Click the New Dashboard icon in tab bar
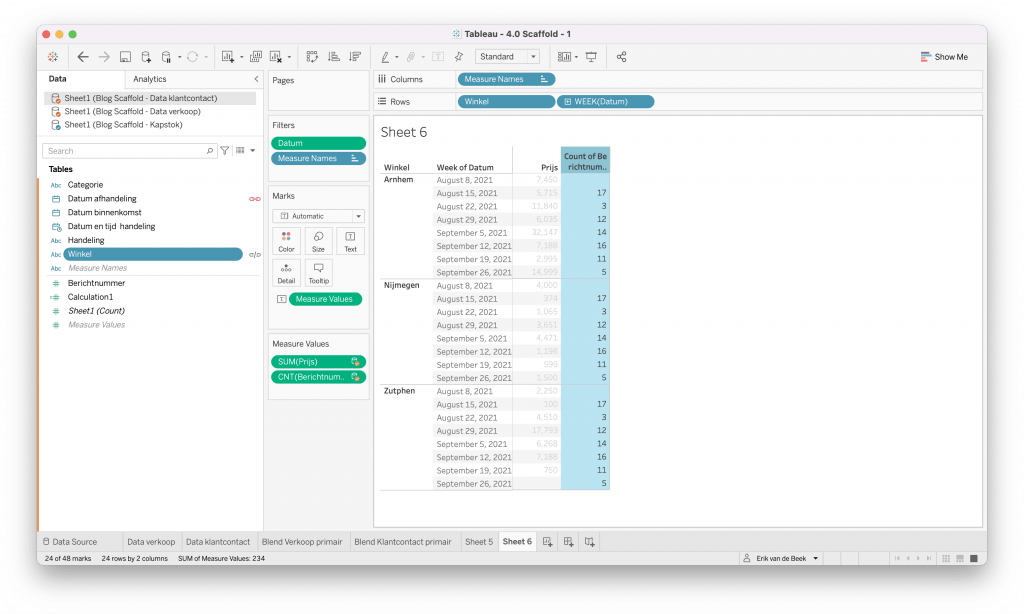 coord(568,542)
